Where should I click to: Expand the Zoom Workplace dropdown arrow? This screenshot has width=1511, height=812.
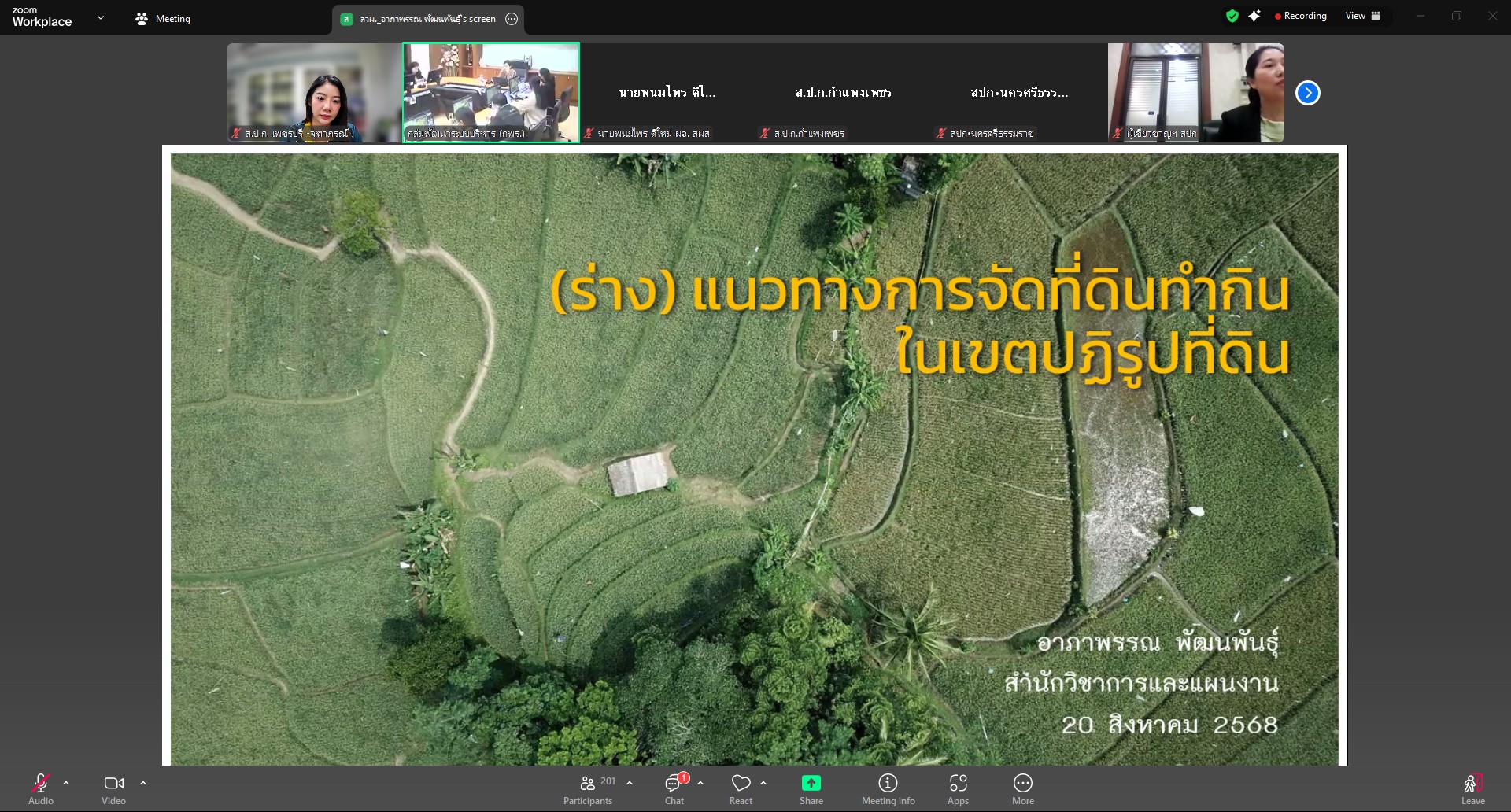click(101, 17)
